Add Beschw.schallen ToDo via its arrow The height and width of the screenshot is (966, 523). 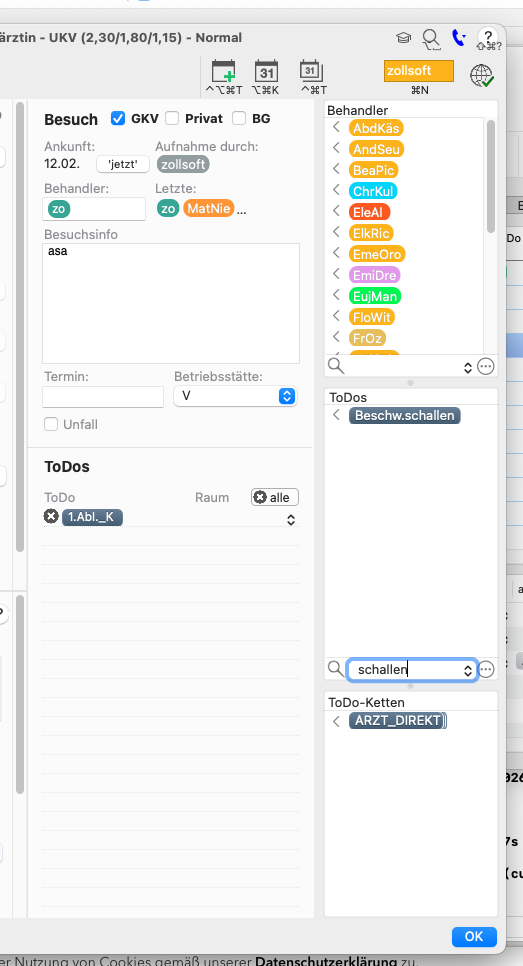coord(336,415)
